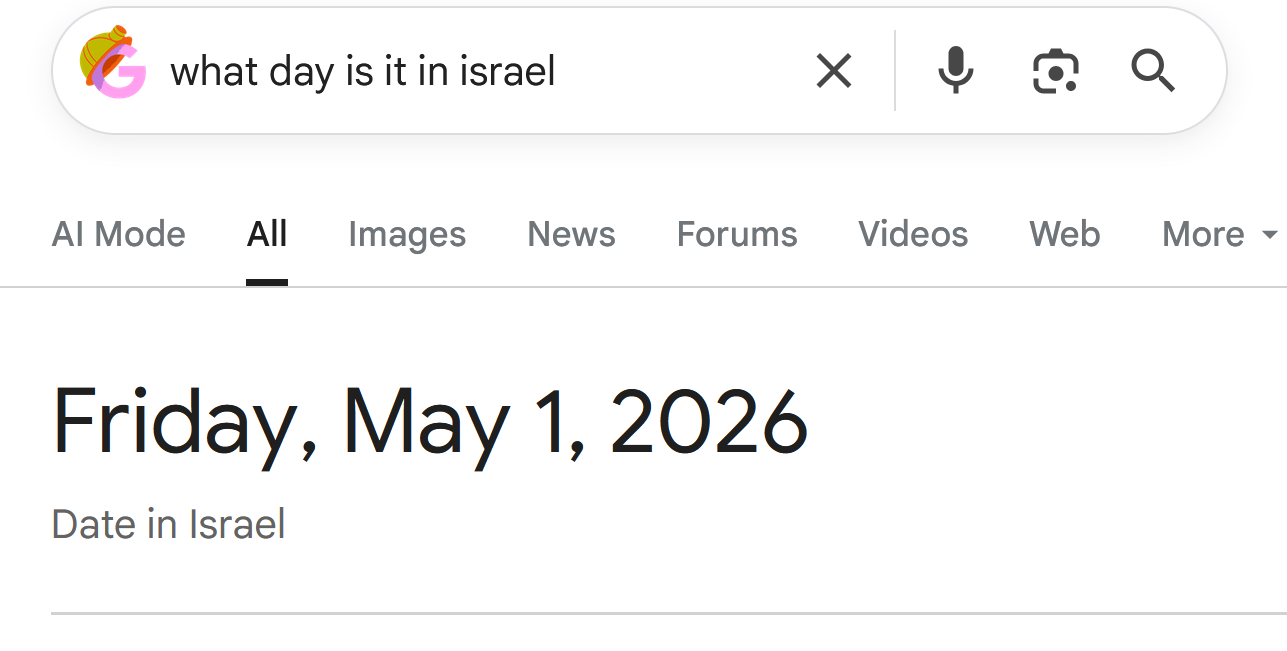Click the Google doodle logo
Screen dimensions: 1287x651
(113, 62)
